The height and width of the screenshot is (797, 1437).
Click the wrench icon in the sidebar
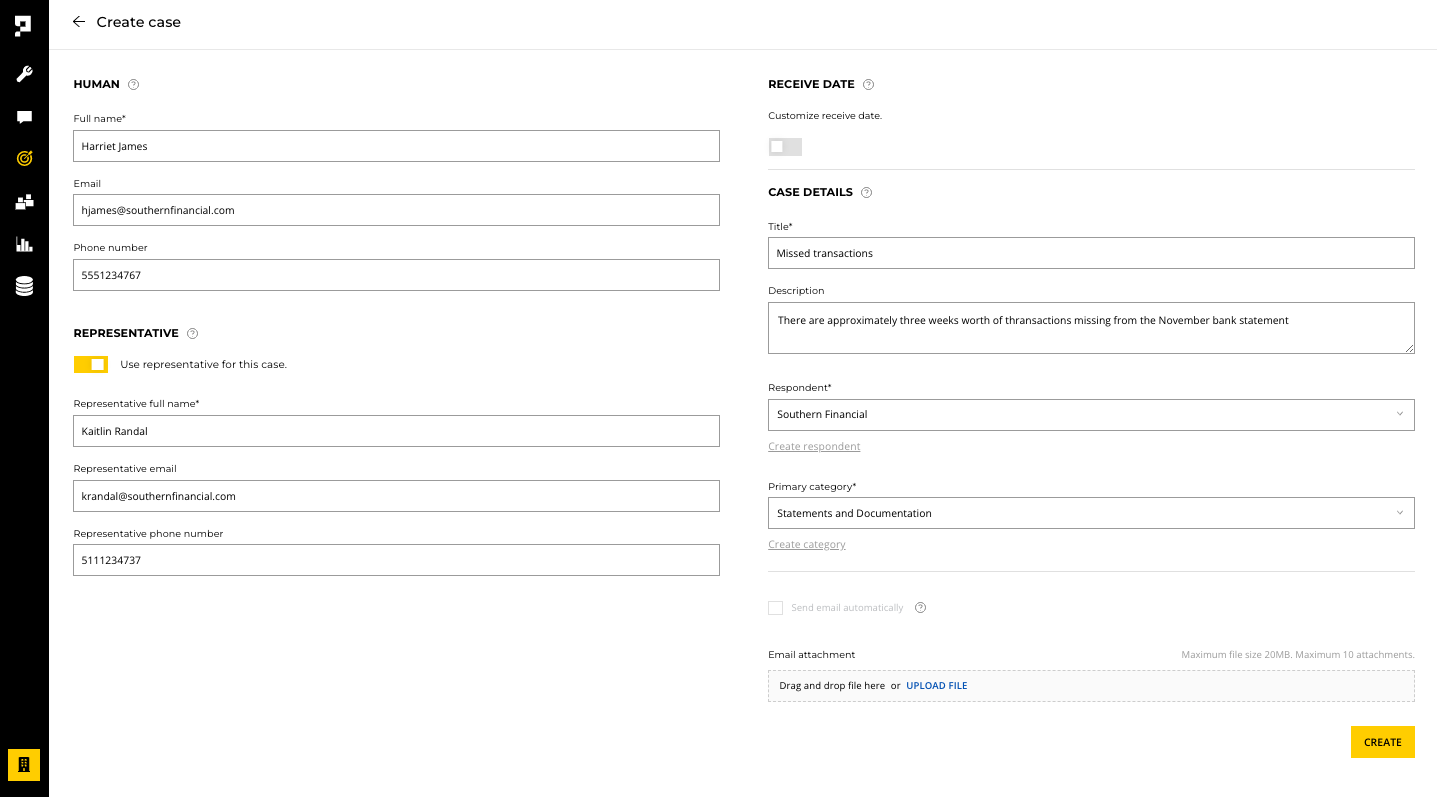24,74
